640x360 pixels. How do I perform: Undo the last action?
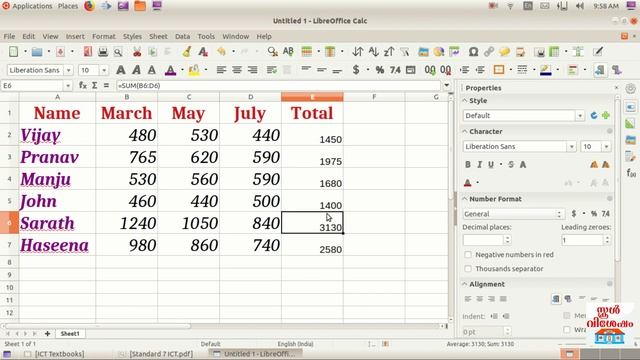click(x=222, y=52)
